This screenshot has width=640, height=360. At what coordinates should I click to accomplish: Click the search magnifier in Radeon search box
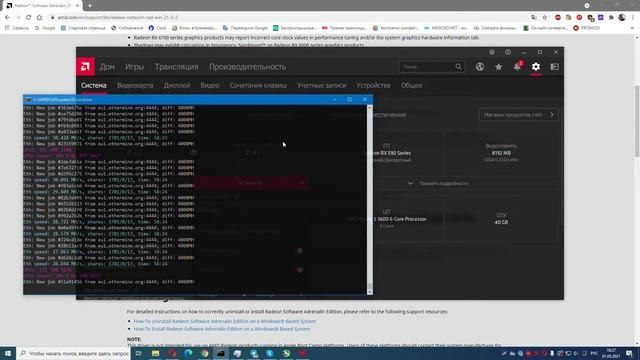coord(458,67)
